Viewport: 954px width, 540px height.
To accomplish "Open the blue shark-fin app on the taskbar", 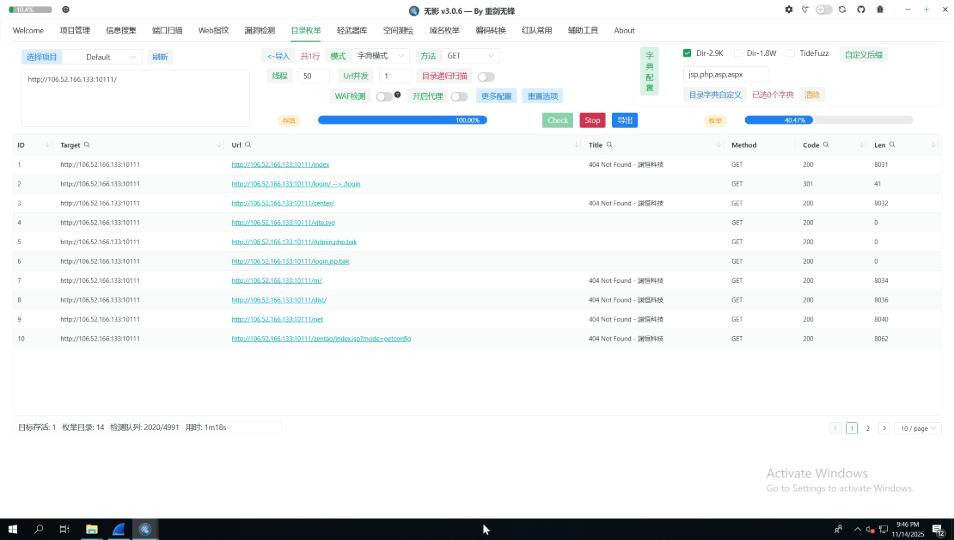I will click(118, 529).
